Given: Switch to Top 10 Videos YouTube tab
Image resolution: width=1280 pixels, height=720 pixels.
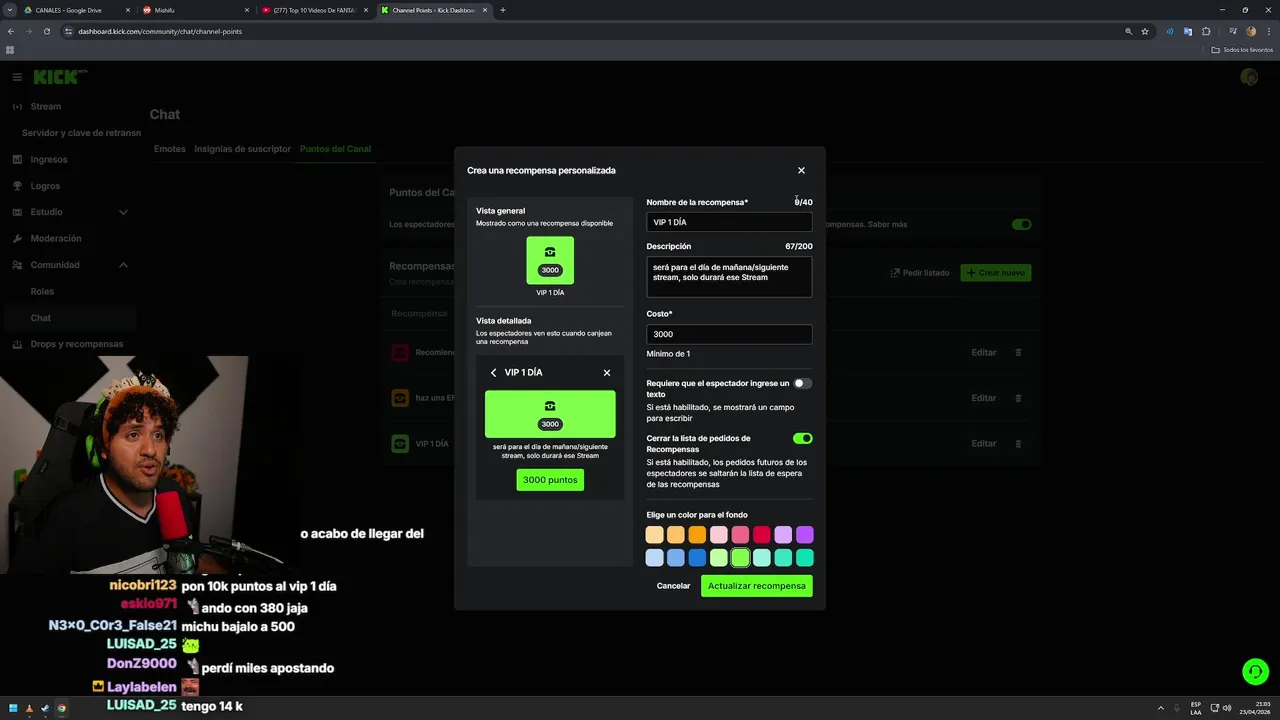Looking at the screenshot, I should coord(315,10).
